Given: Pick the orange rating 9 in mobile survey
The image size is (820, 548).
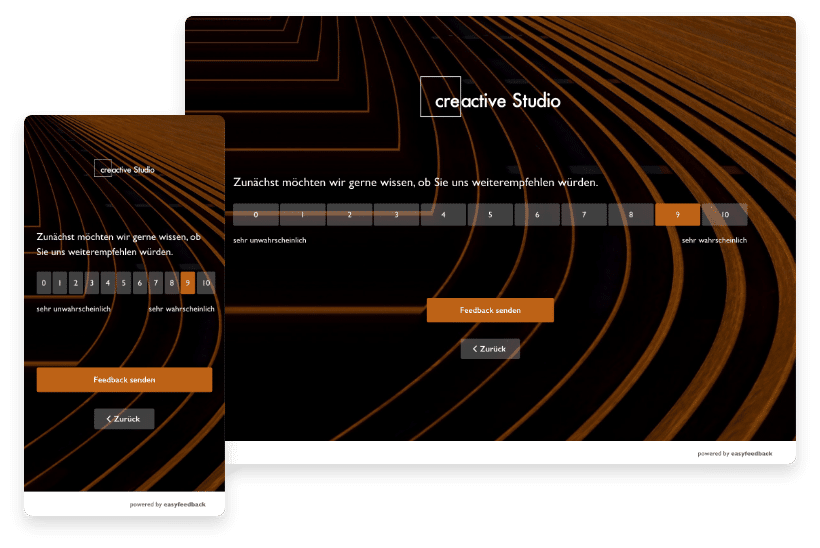Looking at the screenshot, I should [x=188, y=283].
